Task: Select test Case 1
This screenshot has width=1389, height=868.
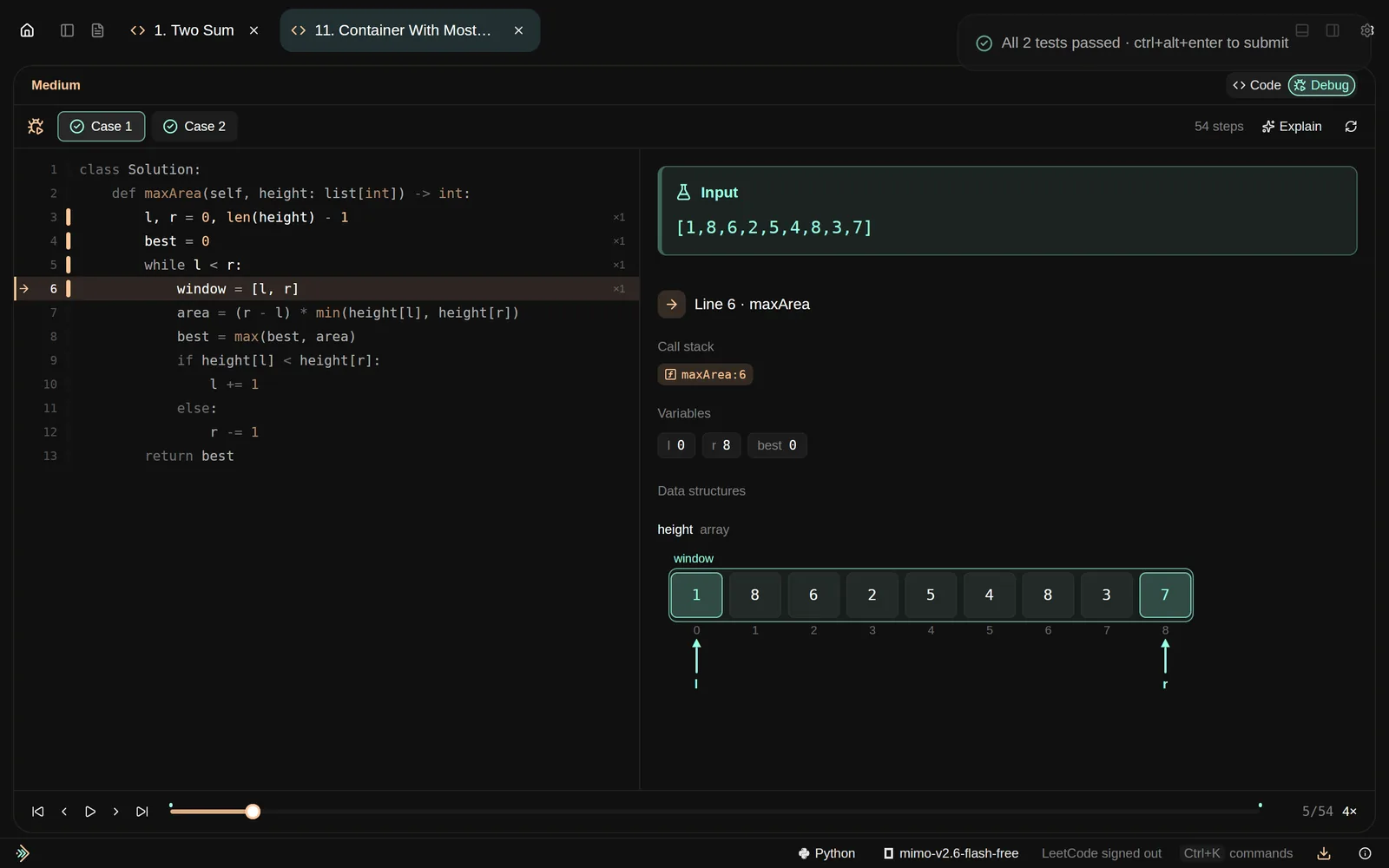Action: pyautogui.click(x=102, y=127)
